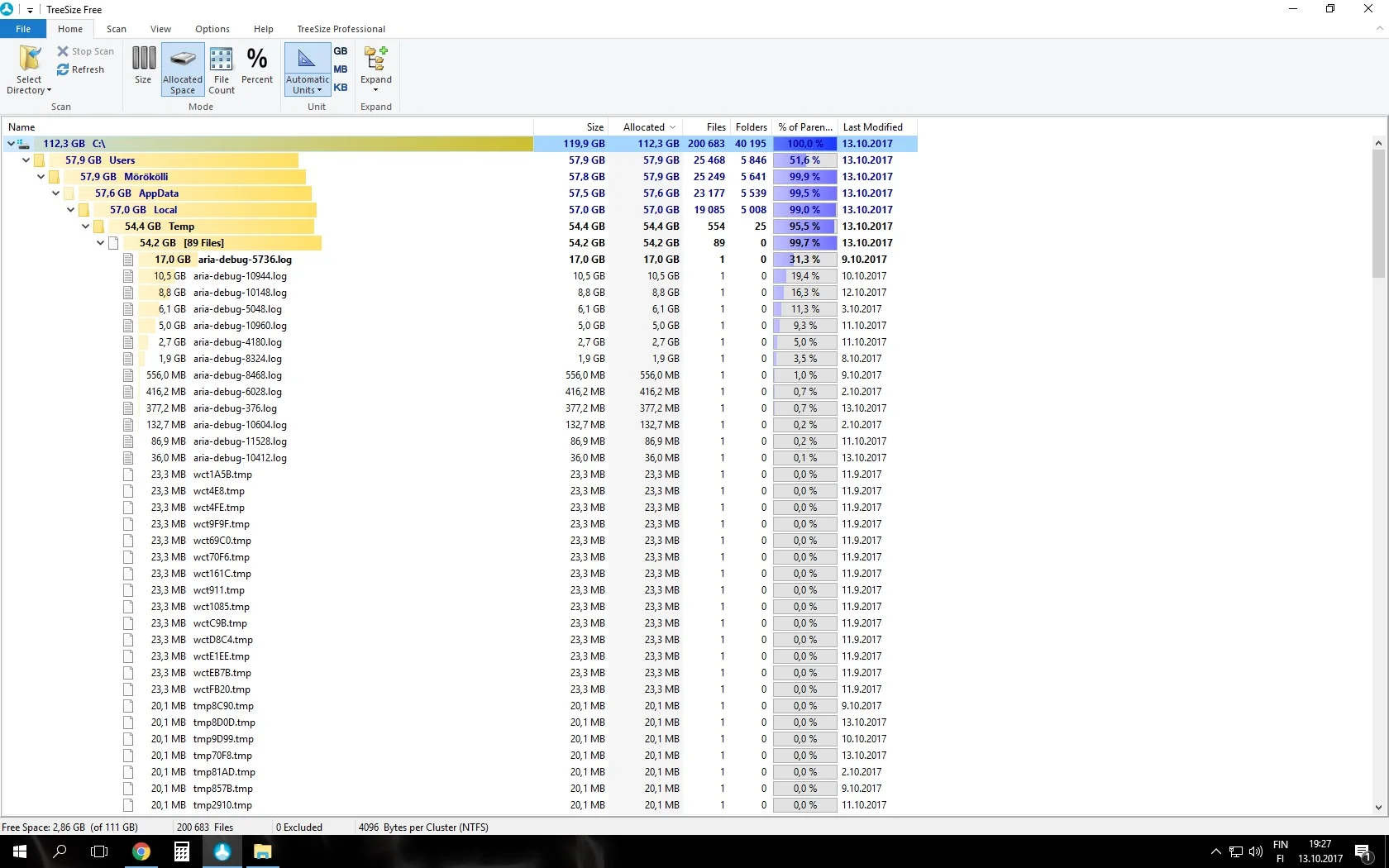Select File Count mode icon
Image resolution: width=1389 pixels, height=868 pixels.
click(x=222, y=59)
